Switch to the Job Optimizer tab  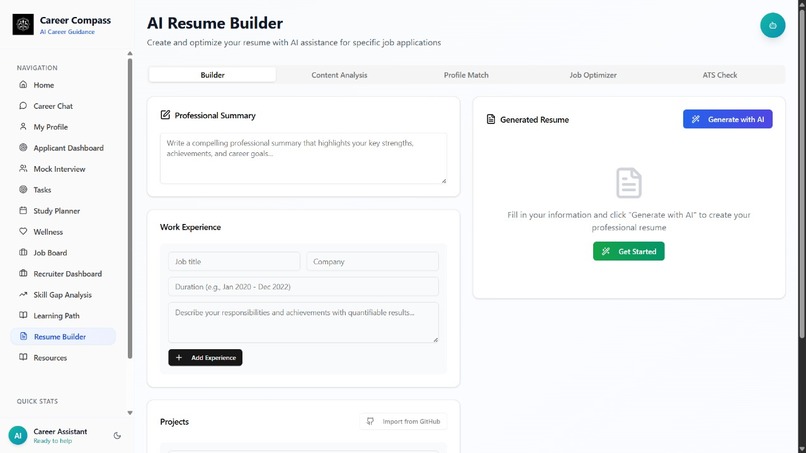pyautogui.click(x=593, y=75)
